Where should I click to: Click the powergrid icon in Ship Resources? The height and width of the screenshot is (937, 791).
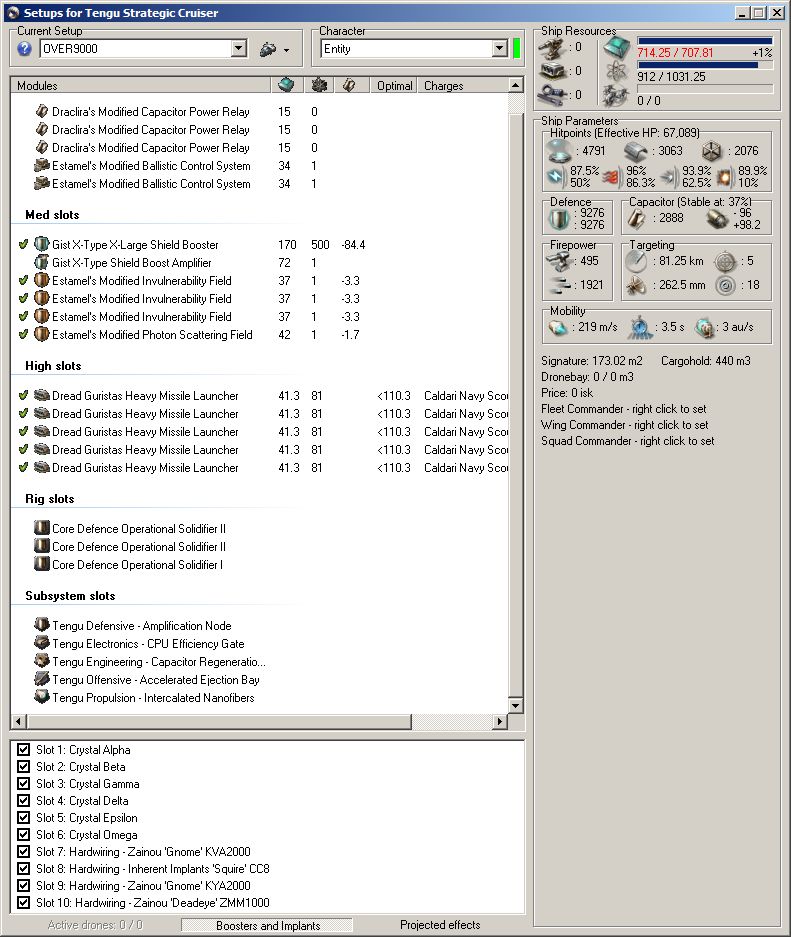(x=615, y=72)
